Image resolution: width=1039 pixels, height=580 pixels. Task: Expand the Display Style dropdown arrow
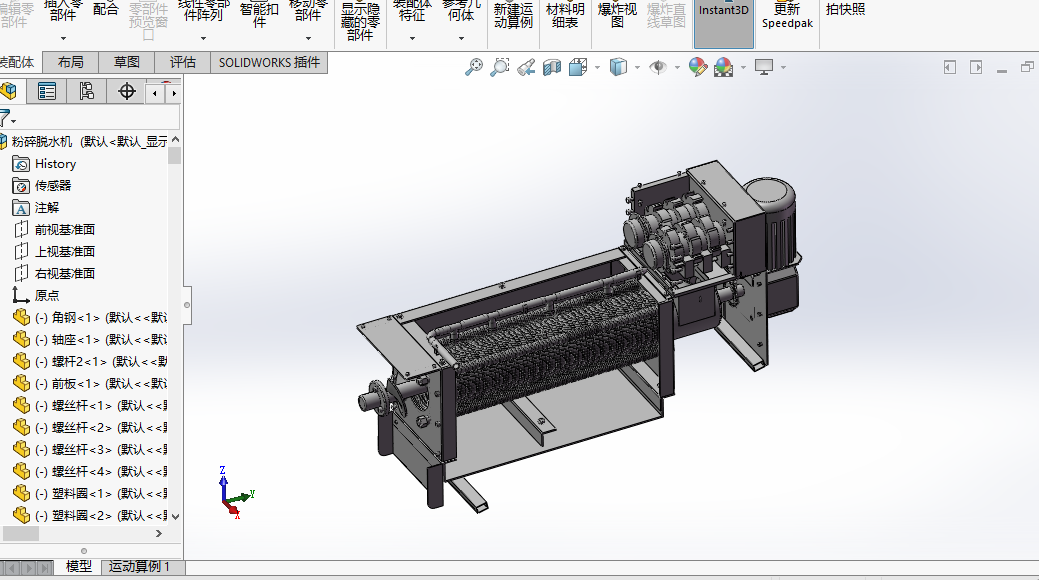point(638,68)
